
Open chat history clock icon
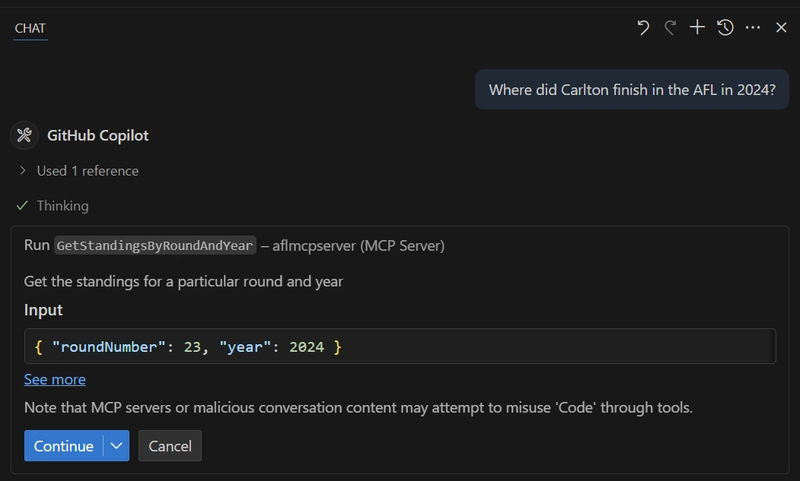coord(725,28)
